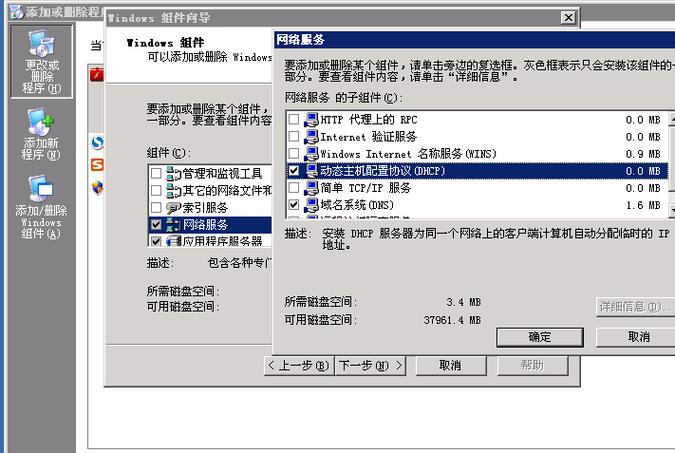
Task: Uncheck the 网络服务 checkbox in wizard
Action: click(156, 224)
